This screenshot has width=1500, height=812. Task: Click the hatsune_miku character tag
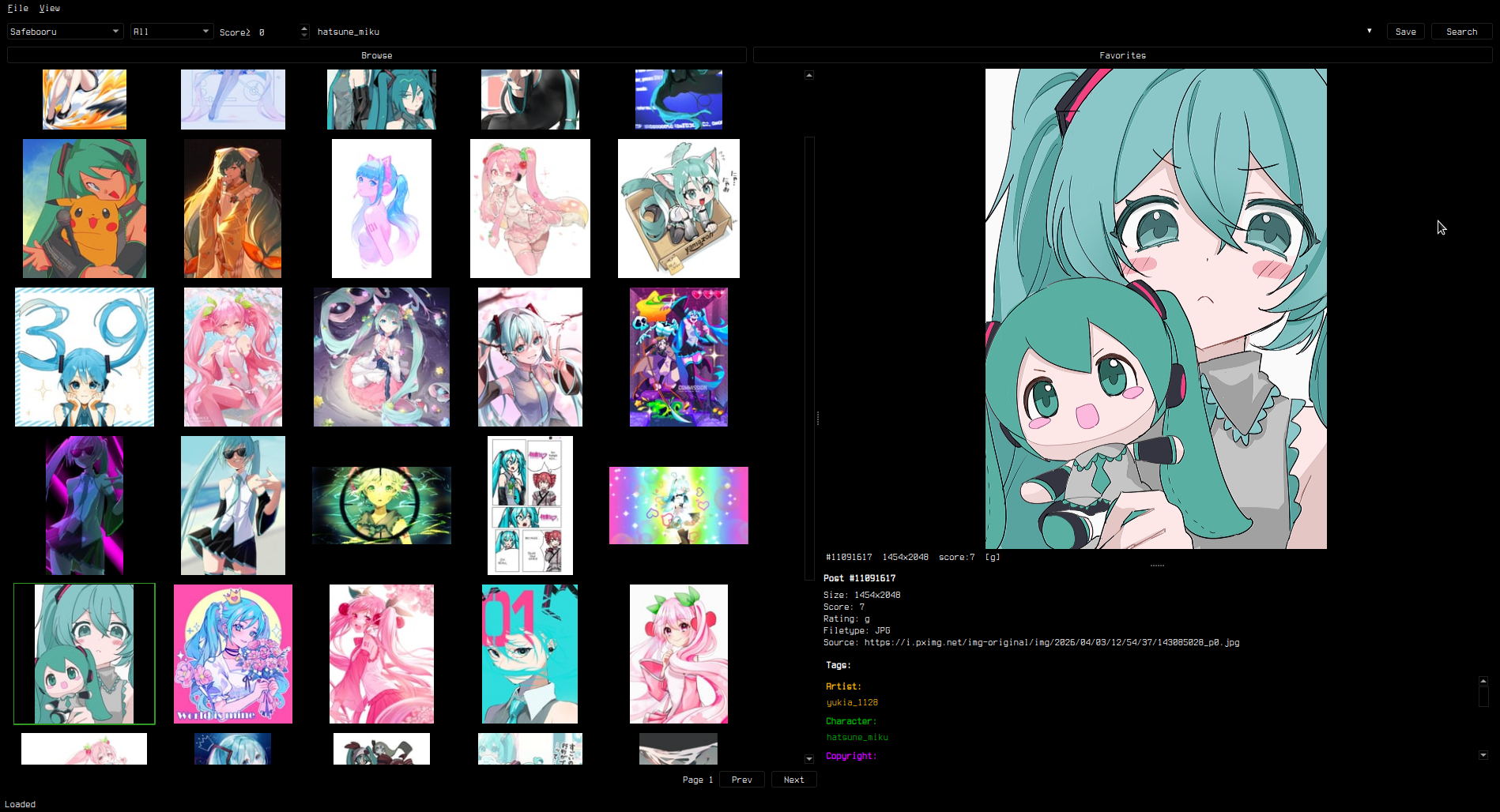[x=857, y=737]
